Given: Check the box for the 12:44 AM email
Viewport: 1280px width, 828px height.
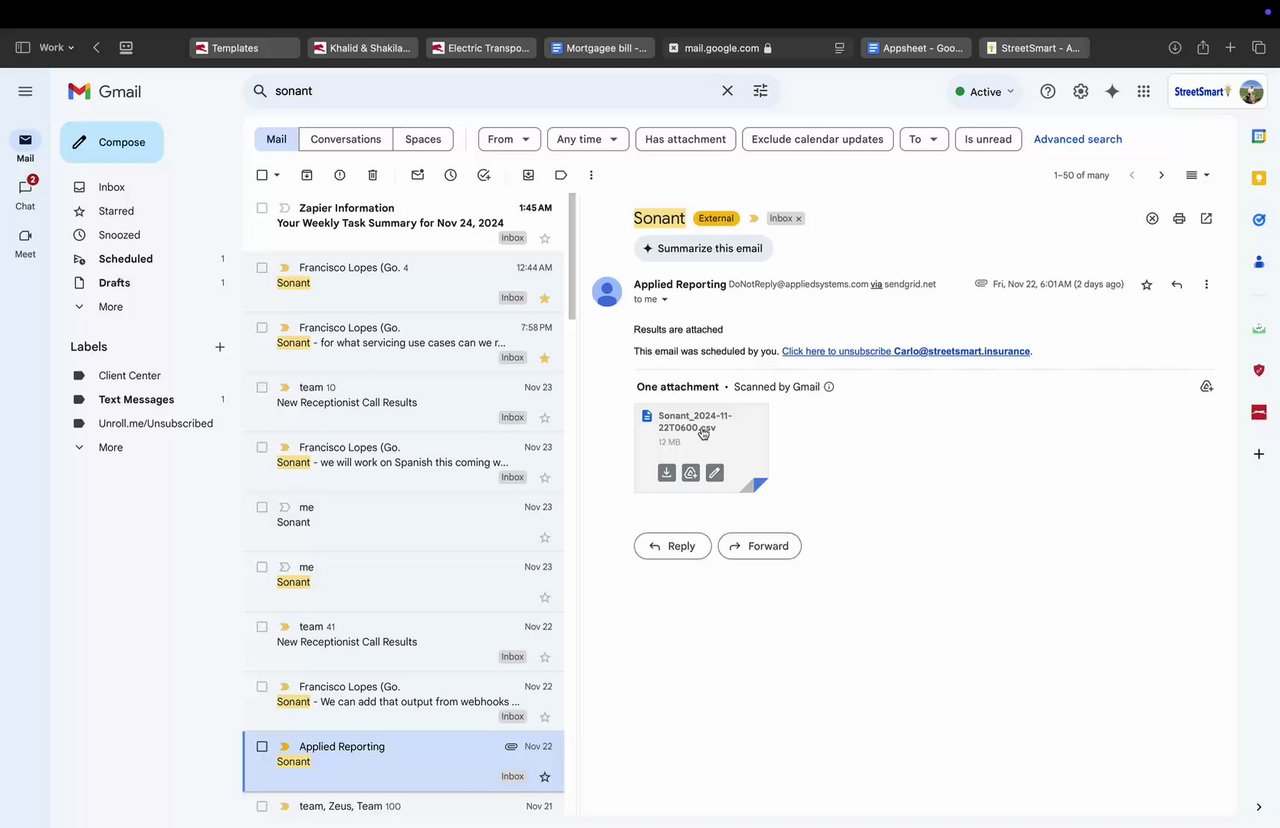Looking at the screenshot, I should click(x=262, y=268).
